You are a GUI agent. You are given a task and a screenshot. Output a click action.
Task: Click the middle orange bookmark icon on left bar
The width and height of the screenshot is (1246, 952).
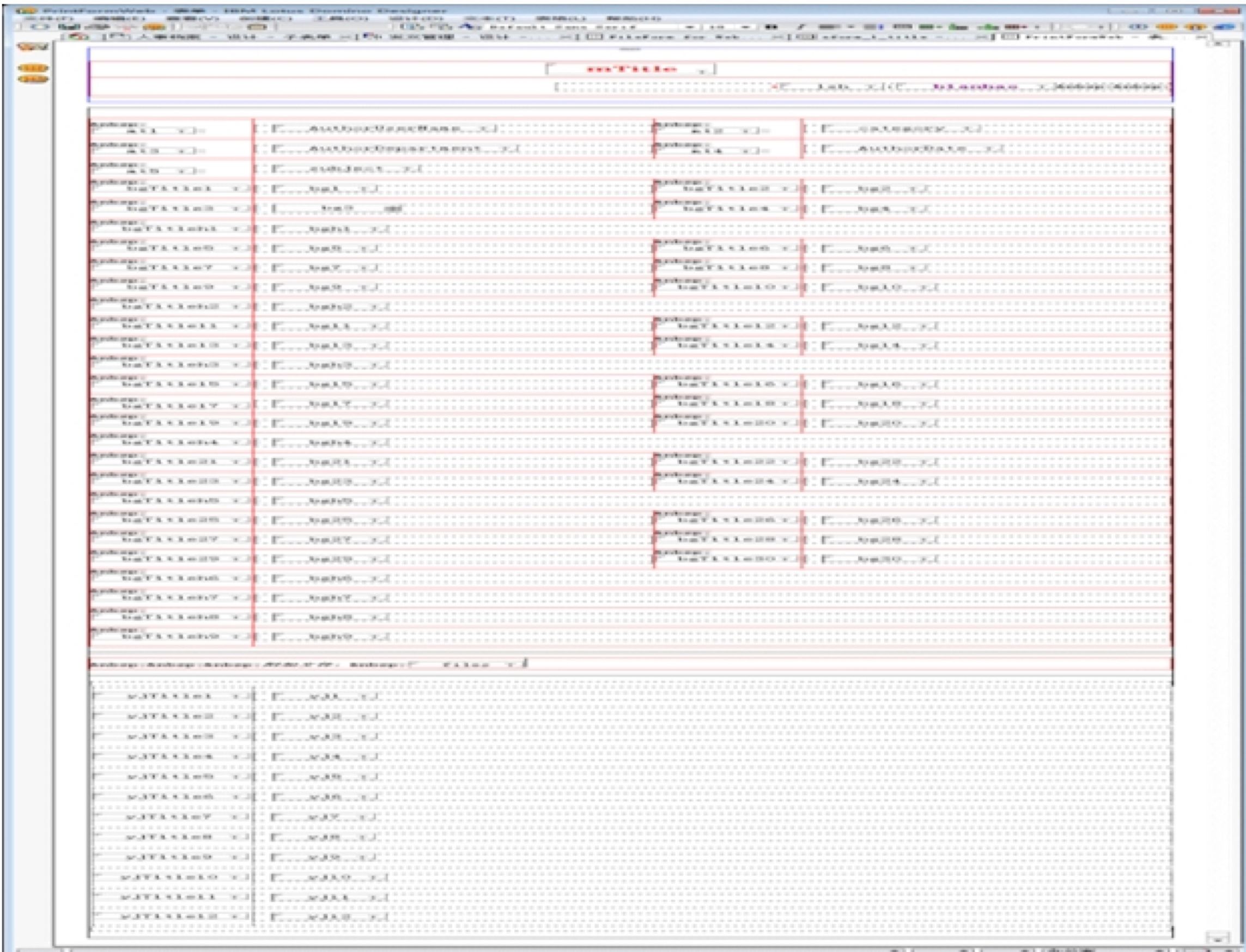pos(33,68)
